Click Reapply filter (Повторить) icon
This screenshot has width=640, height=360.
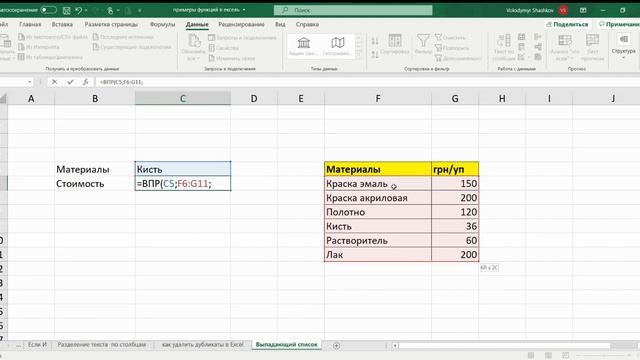click(x=438, y=48)
